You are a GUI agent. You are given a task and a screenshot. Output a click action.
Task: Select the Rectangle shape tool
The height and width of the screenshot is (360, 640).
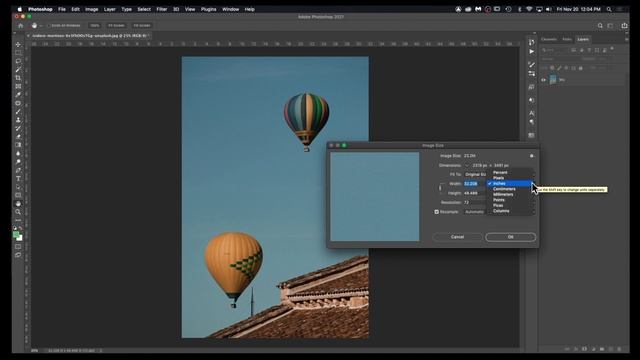18,195
